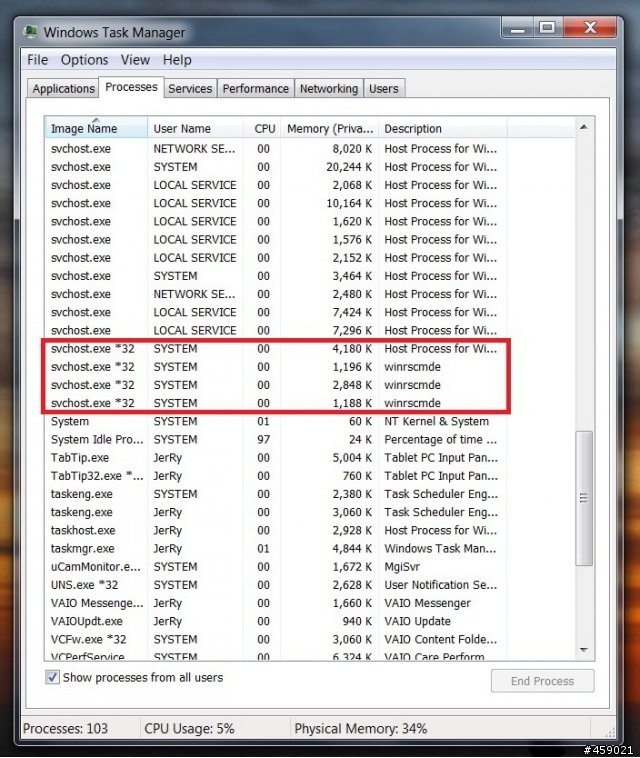Select svchost.exe row using 7,296 K
Image resolution: width=640 pixels, height=758 pixels.
(x=276, y=330)
